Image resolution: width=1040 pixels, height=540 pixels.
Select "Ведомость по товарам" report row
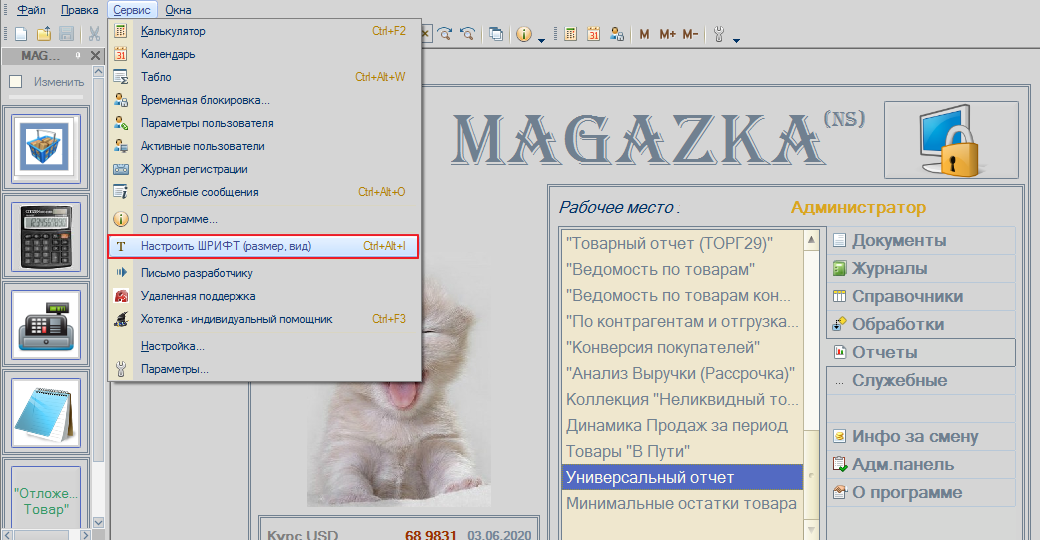pos(682,269)
